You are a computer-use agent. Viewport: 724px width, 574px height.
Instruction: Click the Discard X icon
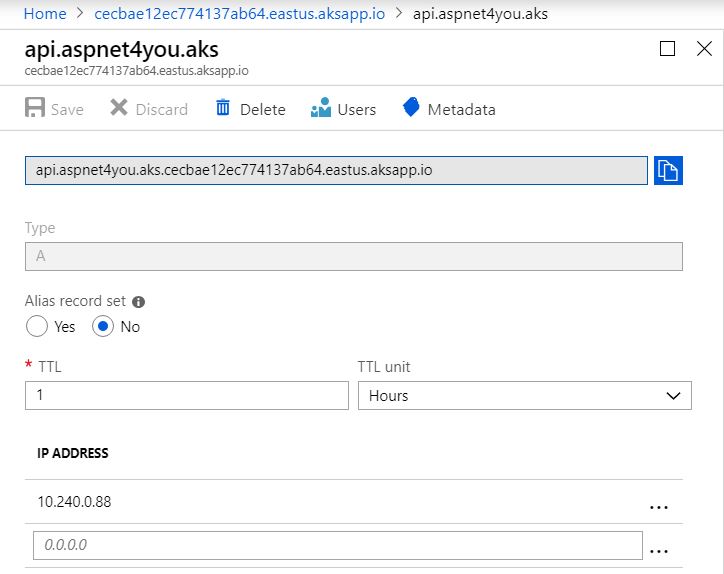(119, 108)
